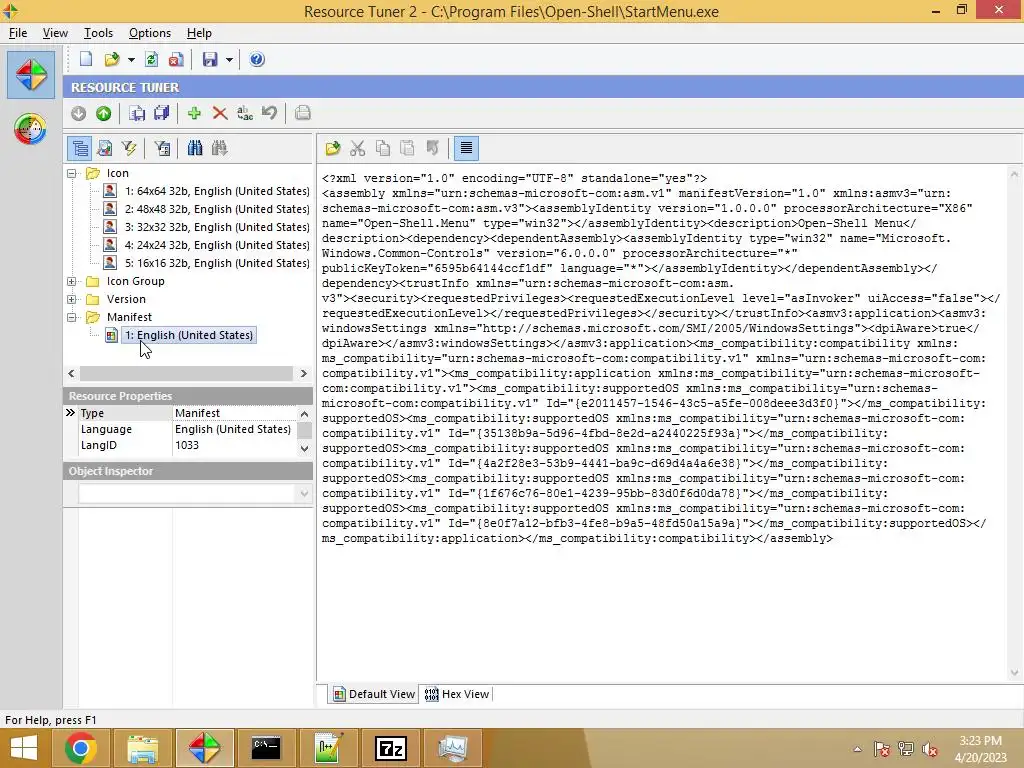Toggle word wrap with the lines icon
The image size is (1024, 768).
466,148
